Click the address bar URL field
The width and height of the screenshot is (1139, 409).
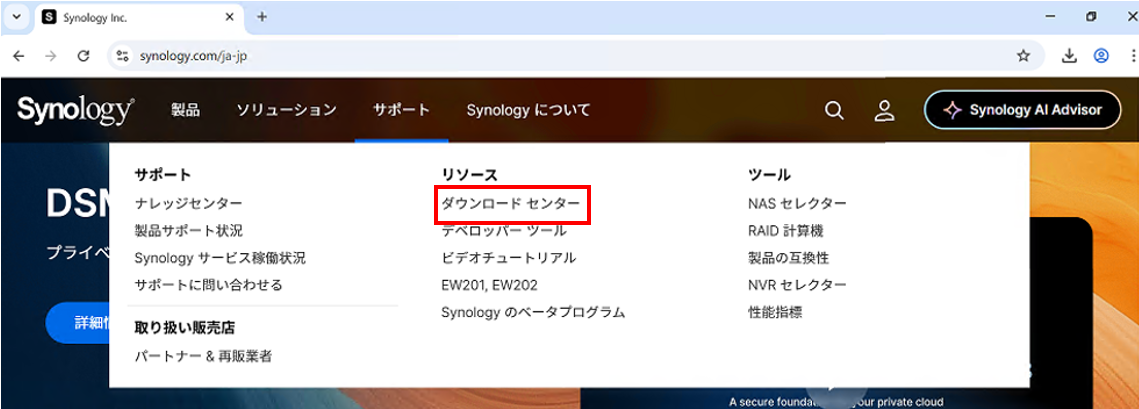pos(500,56)
